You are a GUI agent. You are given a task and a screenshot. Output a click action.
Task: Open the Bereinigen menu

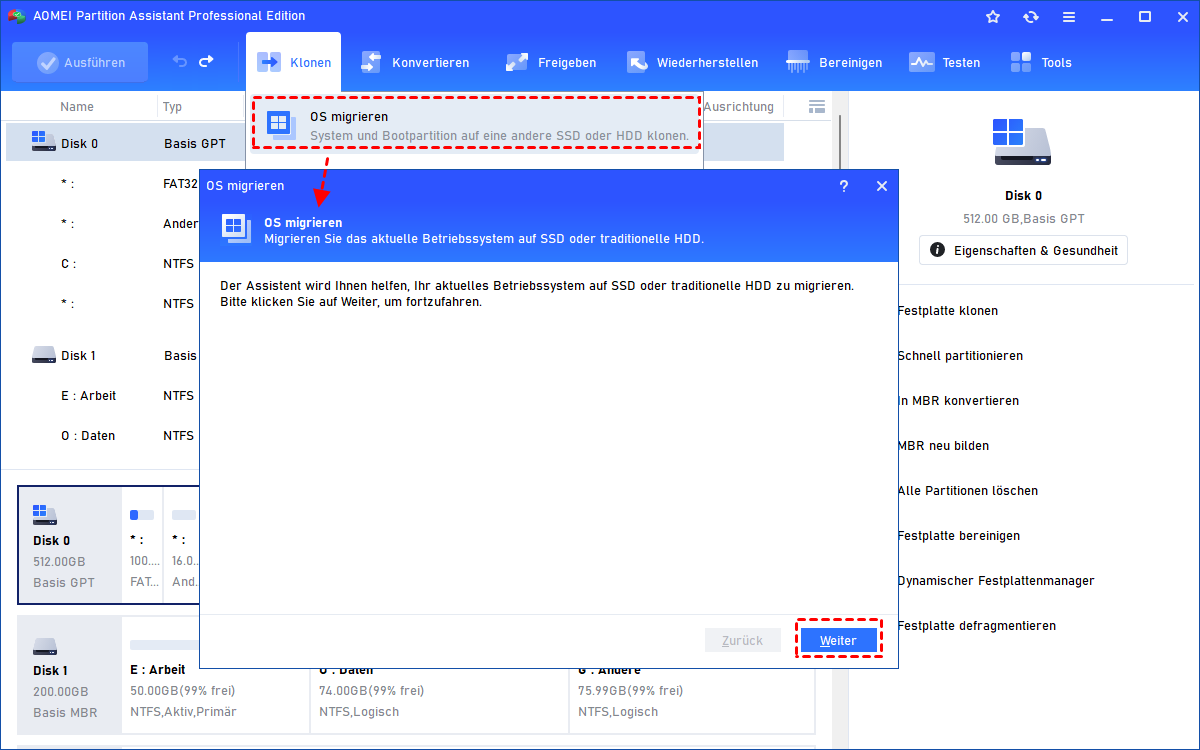coord(835,62)
